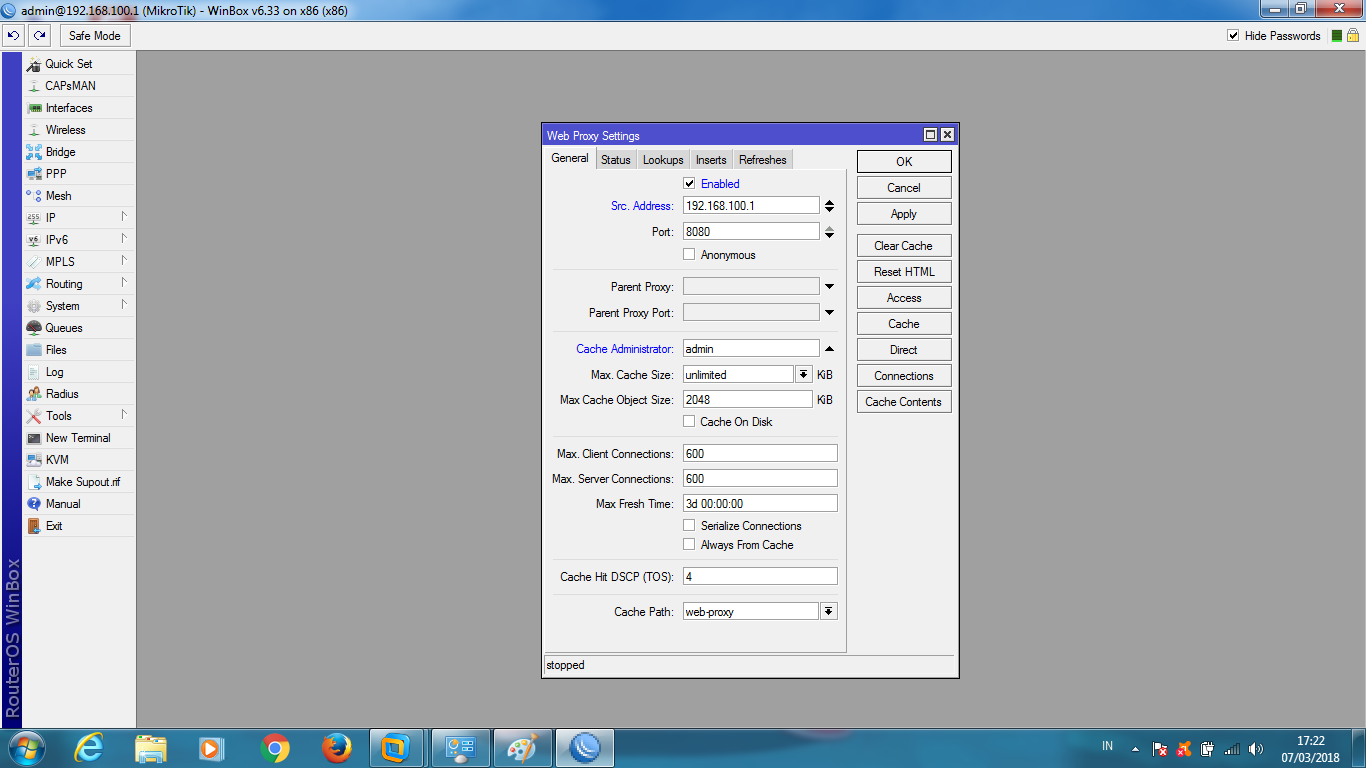The width and height of the screenshot is (1366, 768).
Task: Toggle Safe Mode button
Action: pos(95,36)
